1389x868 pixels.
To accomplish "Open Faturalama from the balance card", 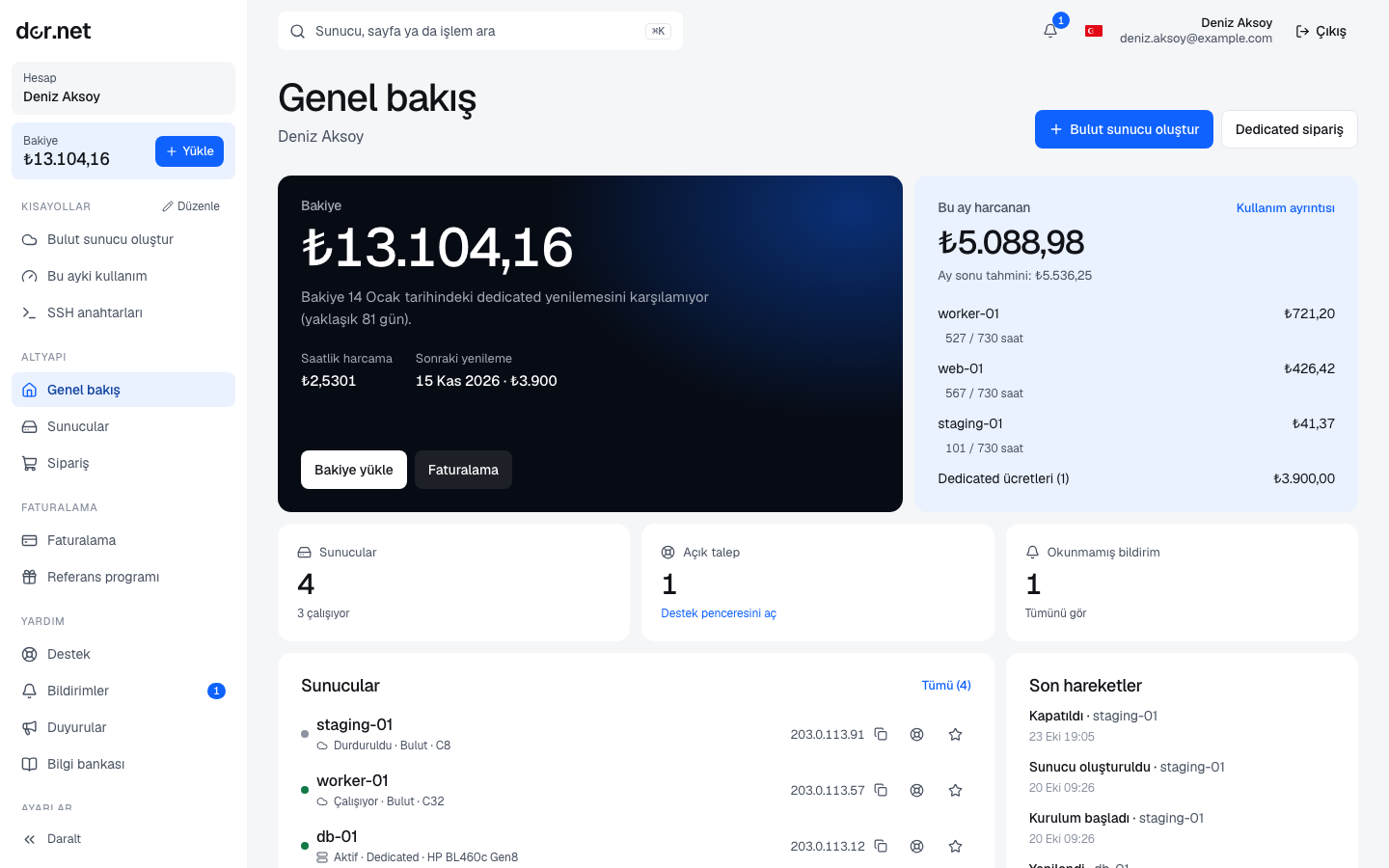I will (463, 470).
